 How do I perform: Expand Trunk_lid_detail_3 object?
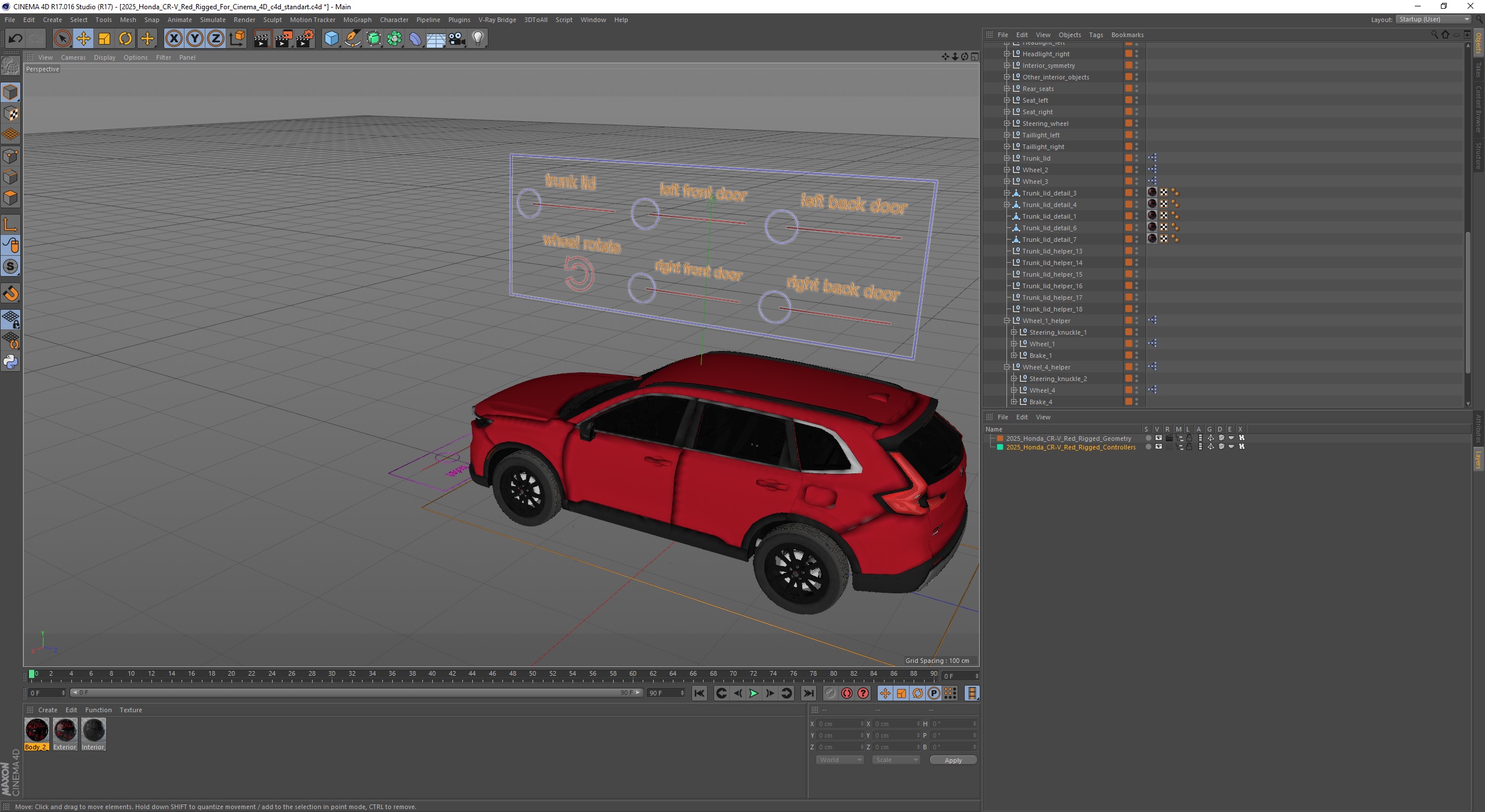[1008, 193]
